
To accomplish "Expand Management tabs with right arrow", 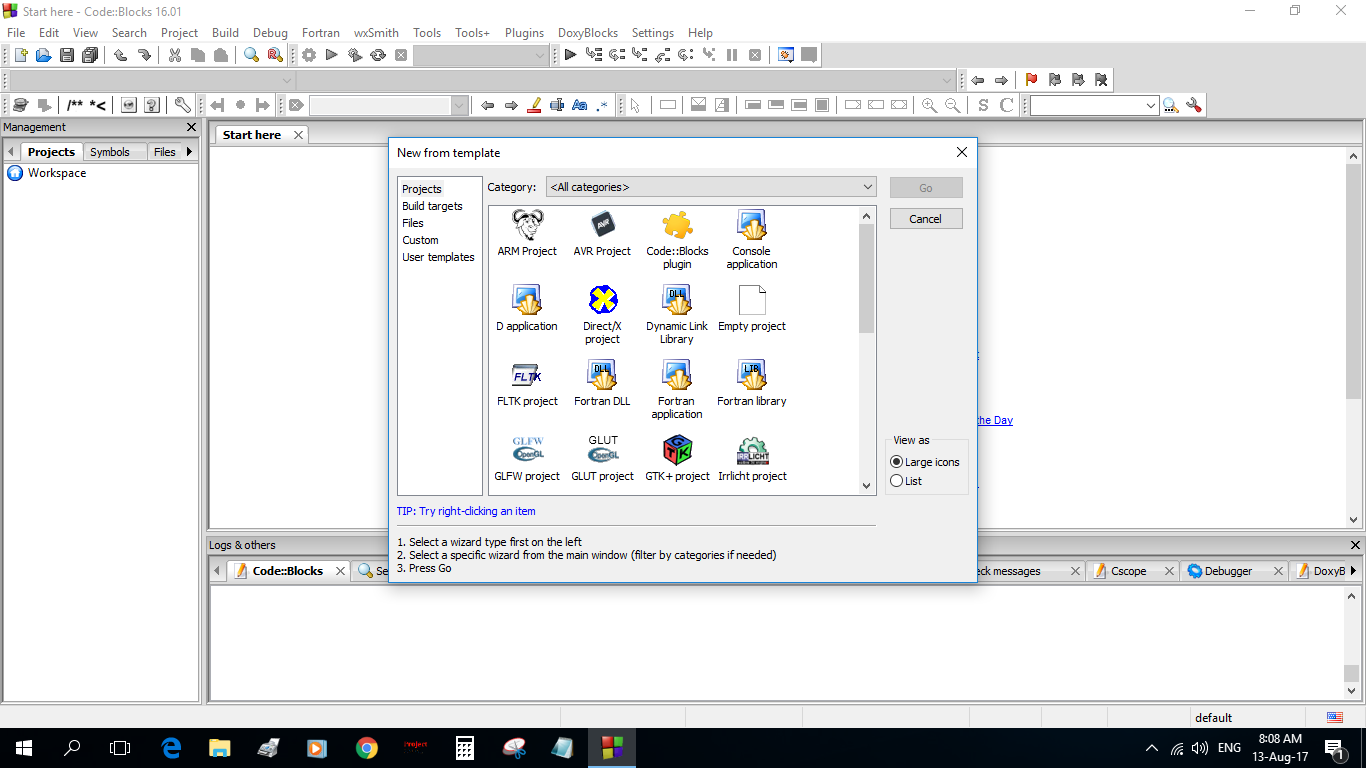I will 190,152.
